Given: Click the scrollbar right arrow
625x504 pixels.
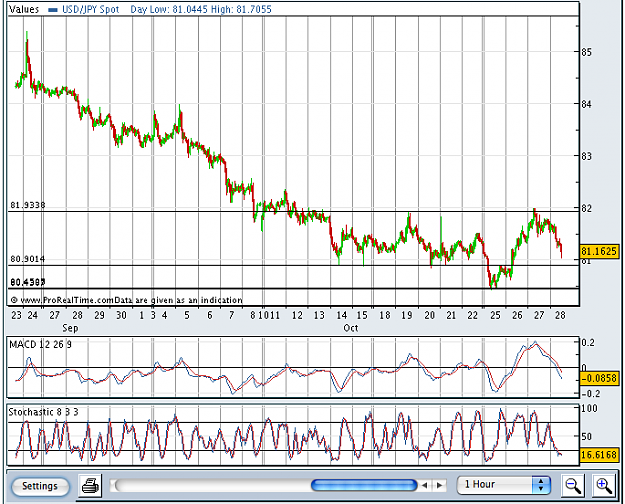Looking at the screenshot, I should (x=440, y=485).
